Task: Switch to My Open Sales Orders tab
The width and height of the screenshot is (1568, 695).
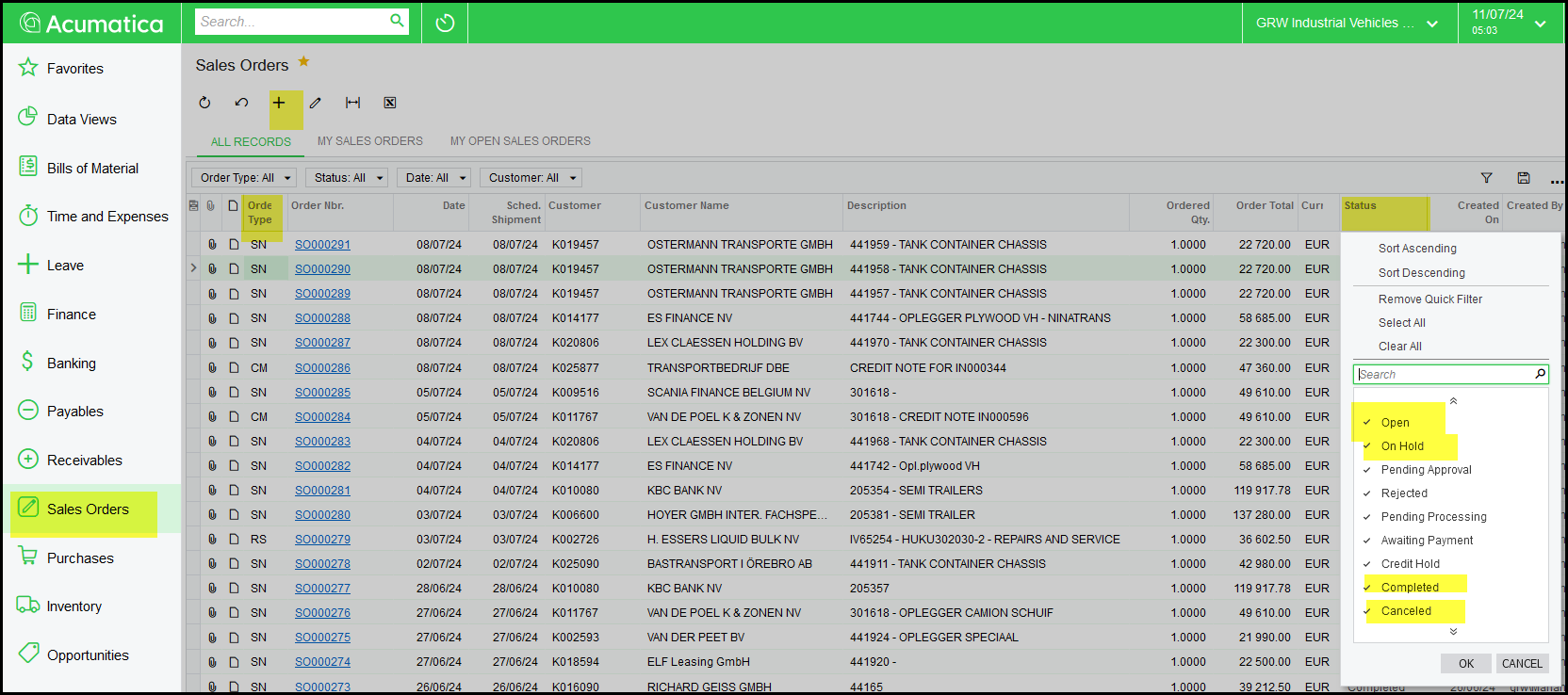Action: point(520,141)
